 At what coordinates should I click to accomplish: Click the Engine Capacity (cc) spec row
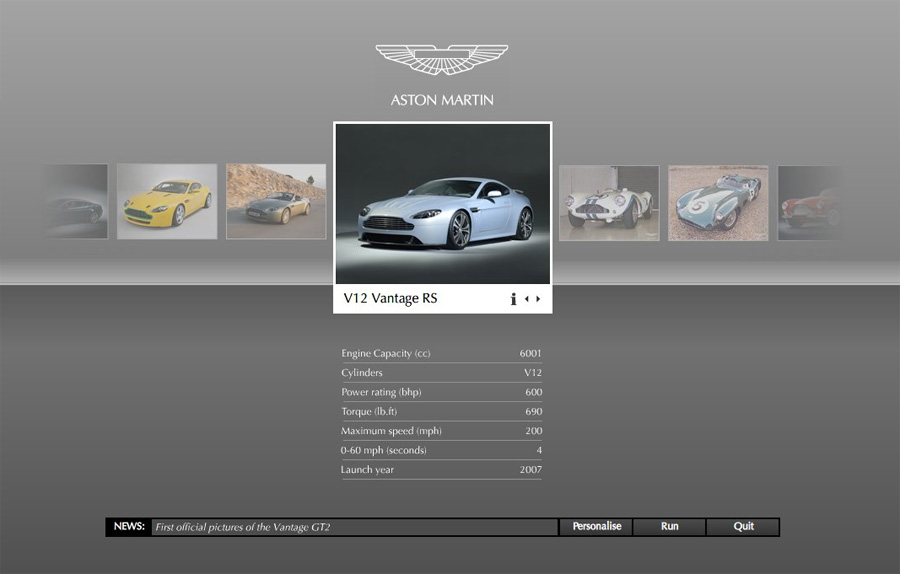click(441, 353)
